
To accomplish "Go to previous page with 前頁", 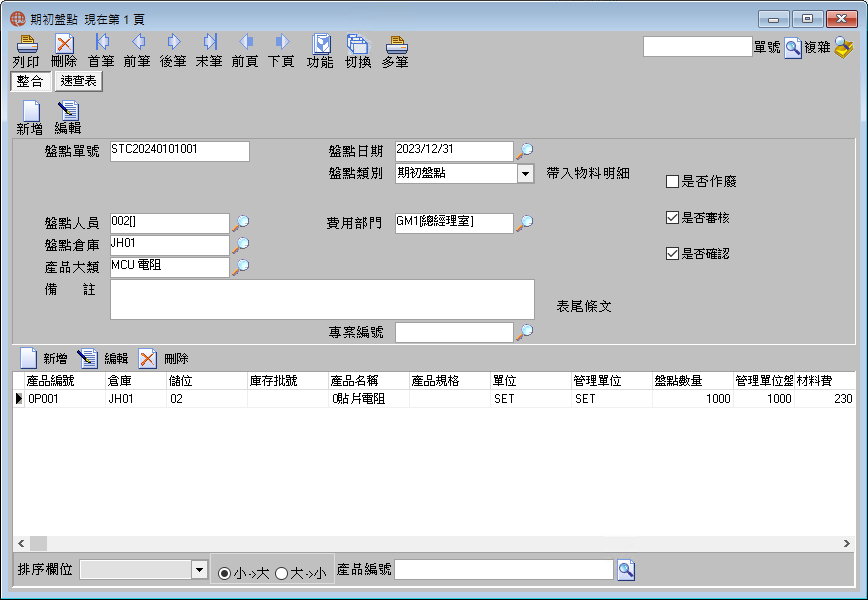I will (246, 43).
